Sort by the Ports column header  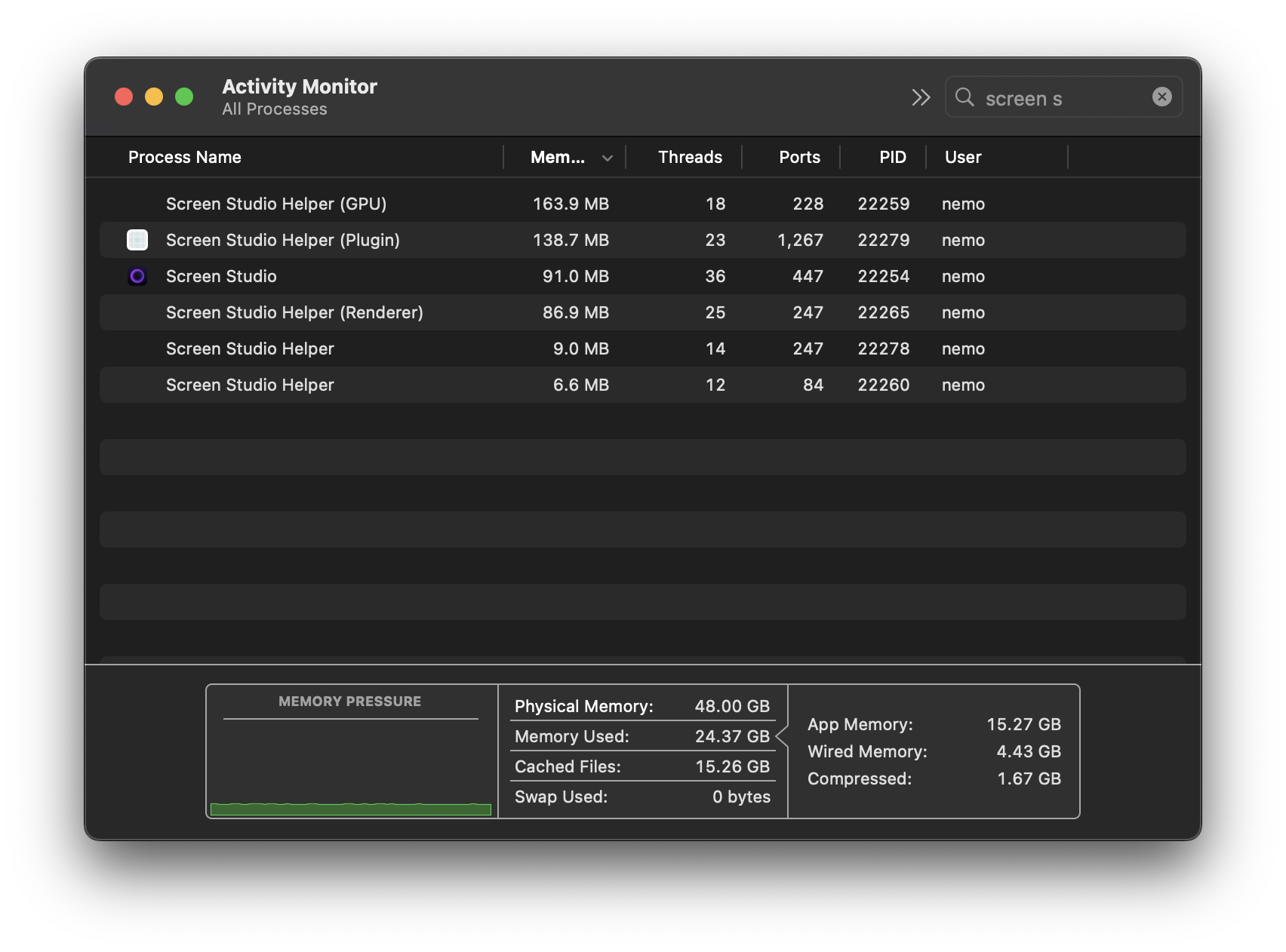click(x=799, y=157)
